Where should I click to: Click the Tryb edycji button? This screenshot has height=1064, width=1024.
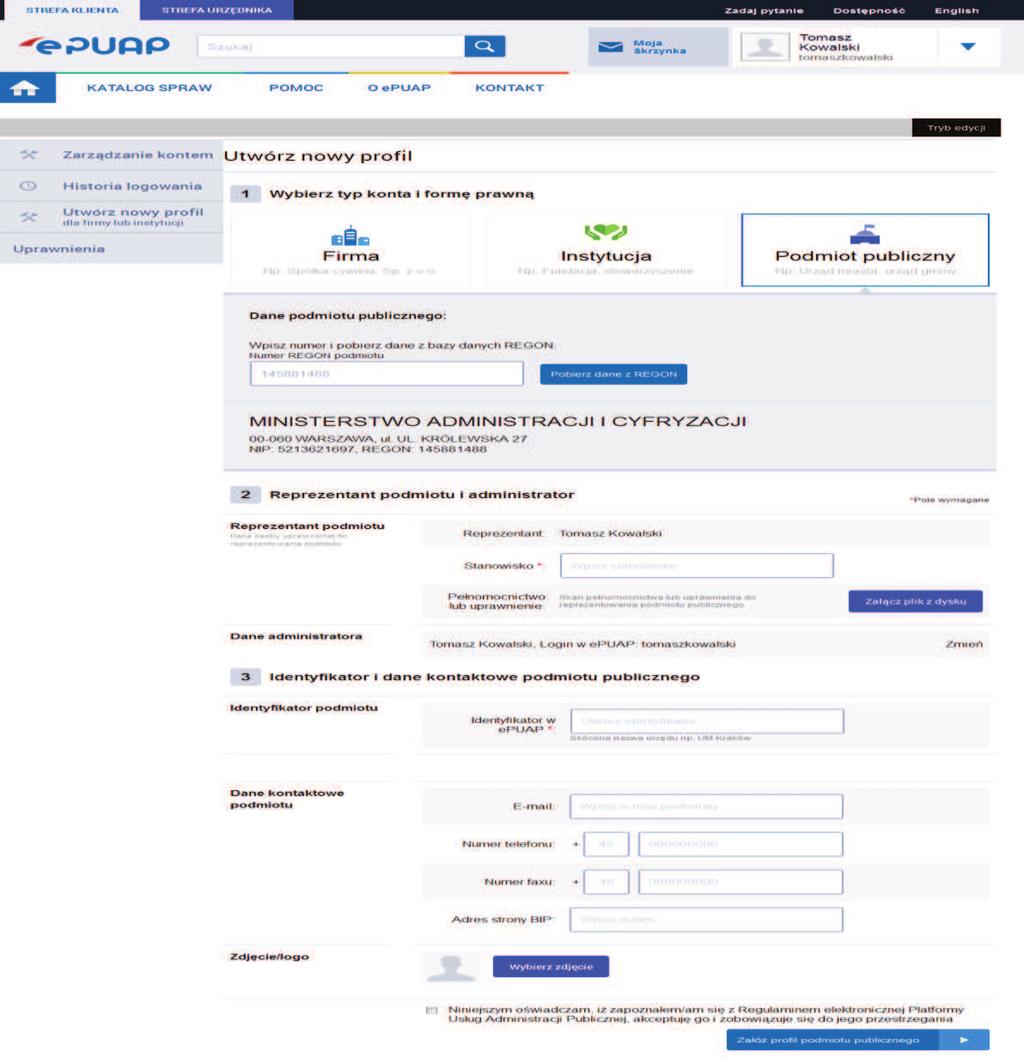(x=956, y=128)
